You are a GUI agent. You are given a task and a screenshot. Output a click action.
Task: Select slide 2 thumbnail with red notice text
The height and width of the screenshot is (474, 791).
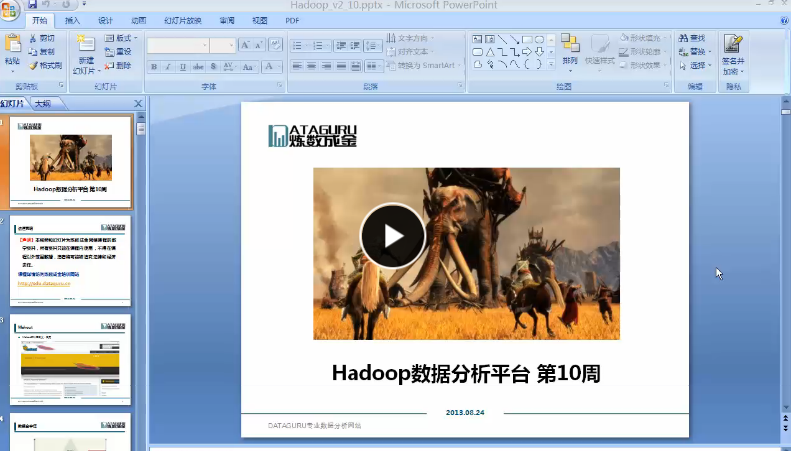click(70, 261)
